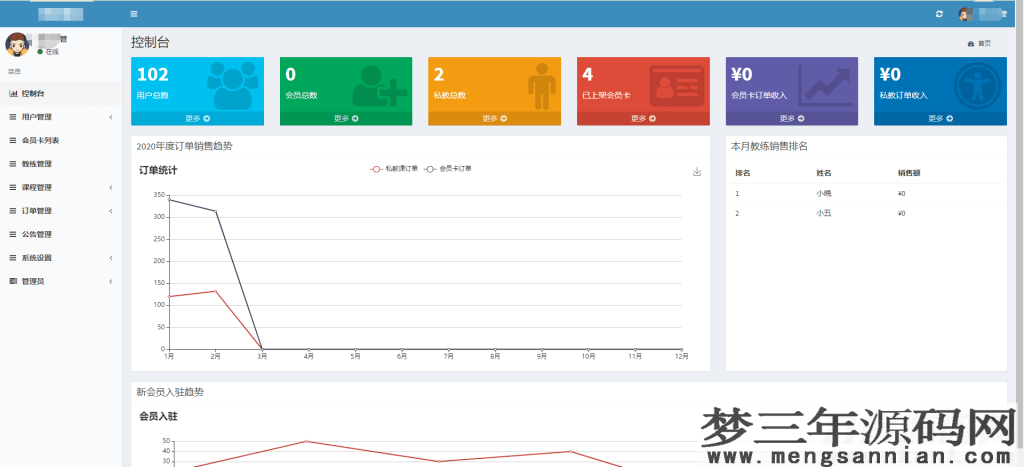
Task: Click the icon beside 管理员
Action: coord(13,282)
